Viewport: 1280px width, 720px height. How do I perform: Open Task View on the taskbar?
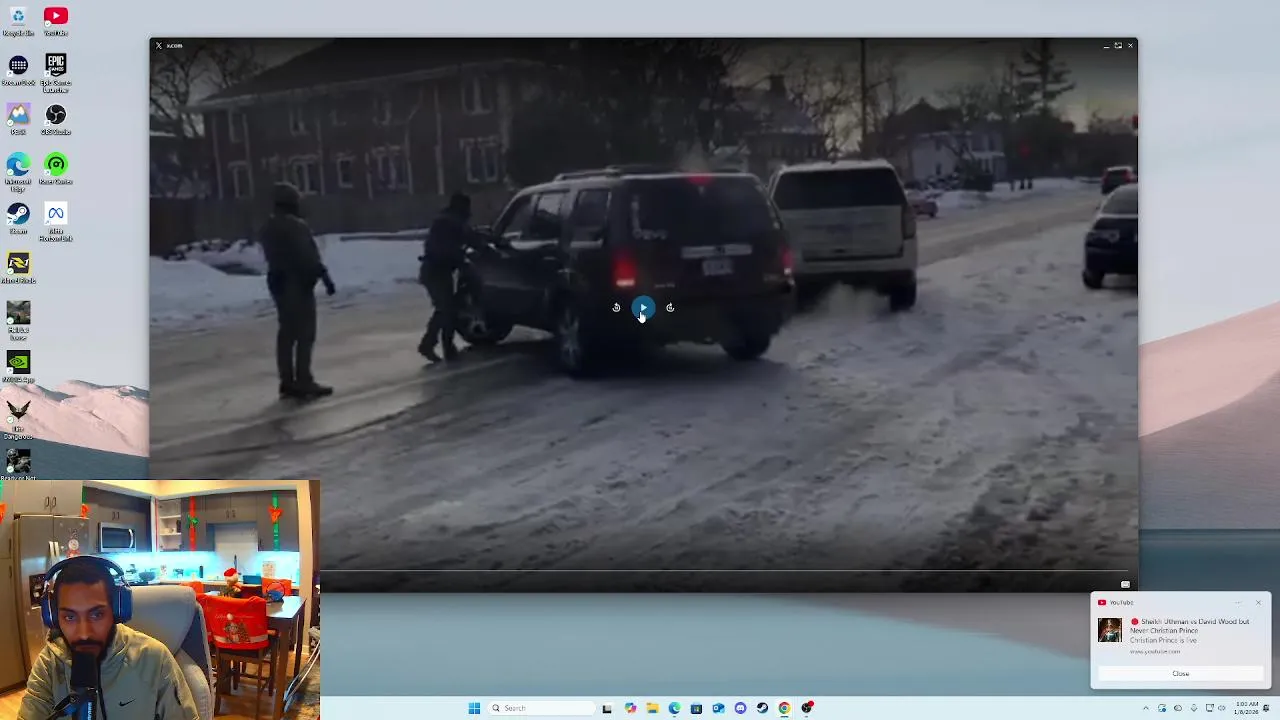click(607, 708)
